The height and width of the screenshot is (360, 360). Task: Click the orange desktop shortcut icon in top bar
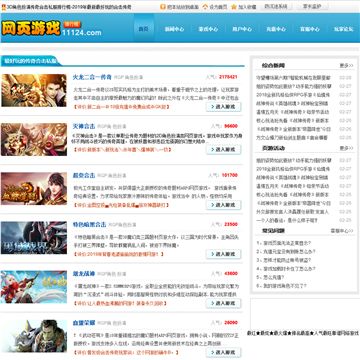(163, 7)
